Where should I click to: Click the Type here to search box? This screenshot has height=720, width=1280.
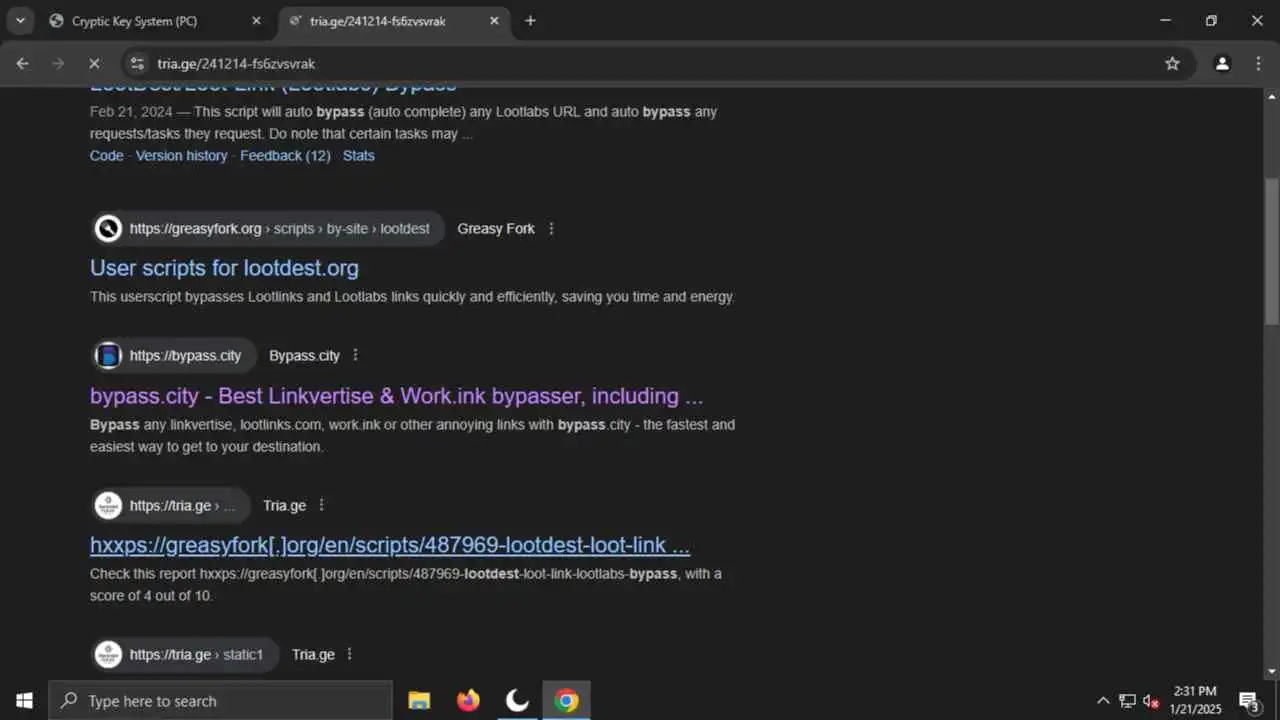click(220, 701)
